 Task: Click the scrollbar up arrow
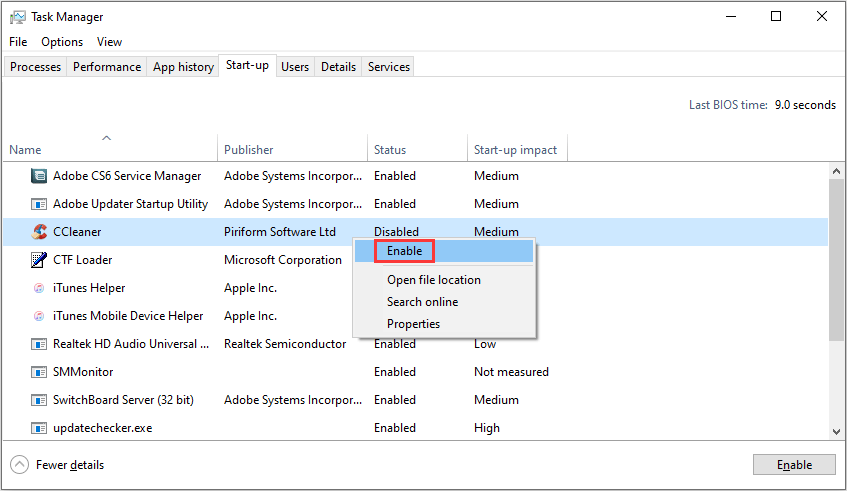pyautogui.click(x=837, y=171)
